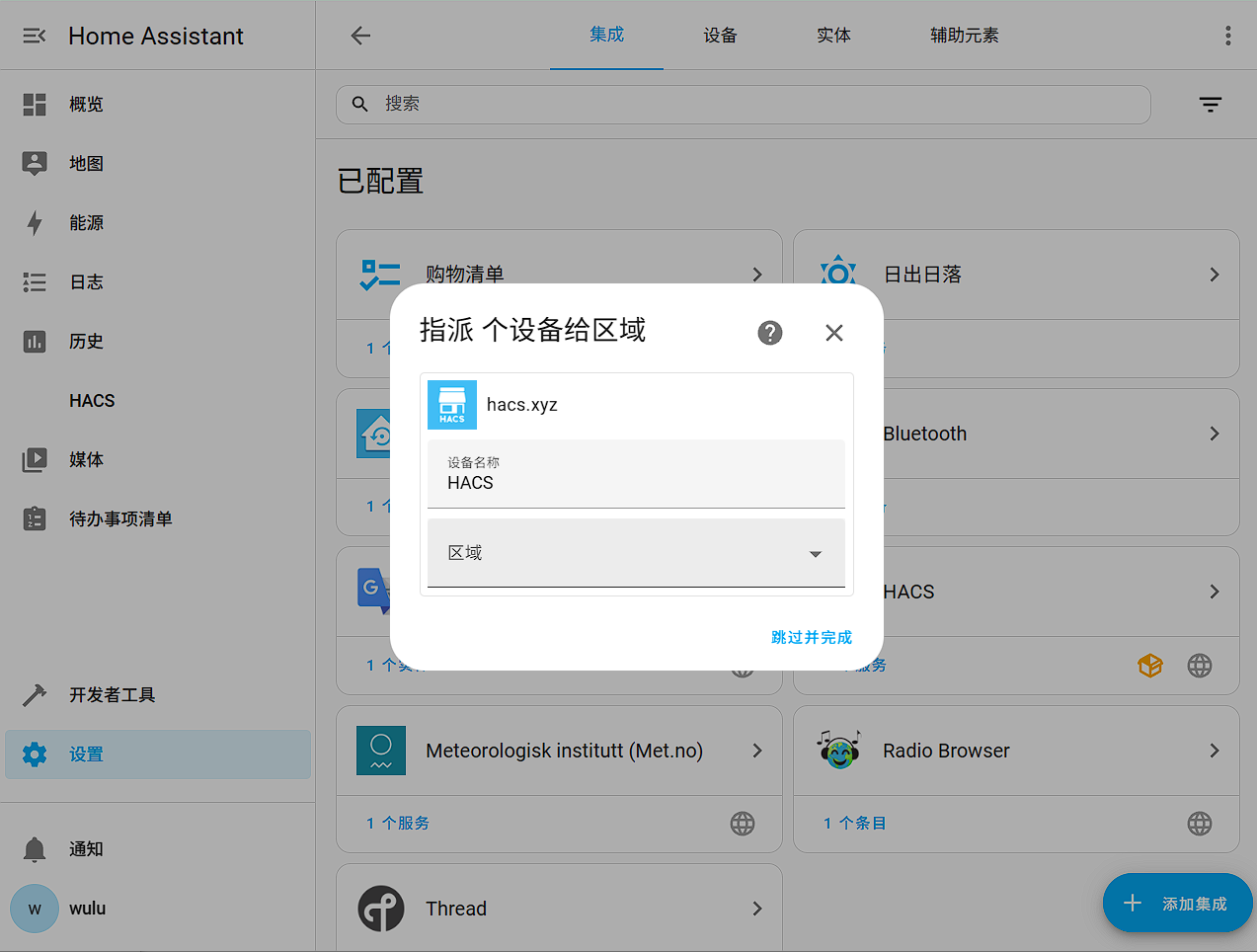Expand the 购物清单 integration chevron
Image resolution: width=1257 pixels, height=952 pixels.
[757, 275]
